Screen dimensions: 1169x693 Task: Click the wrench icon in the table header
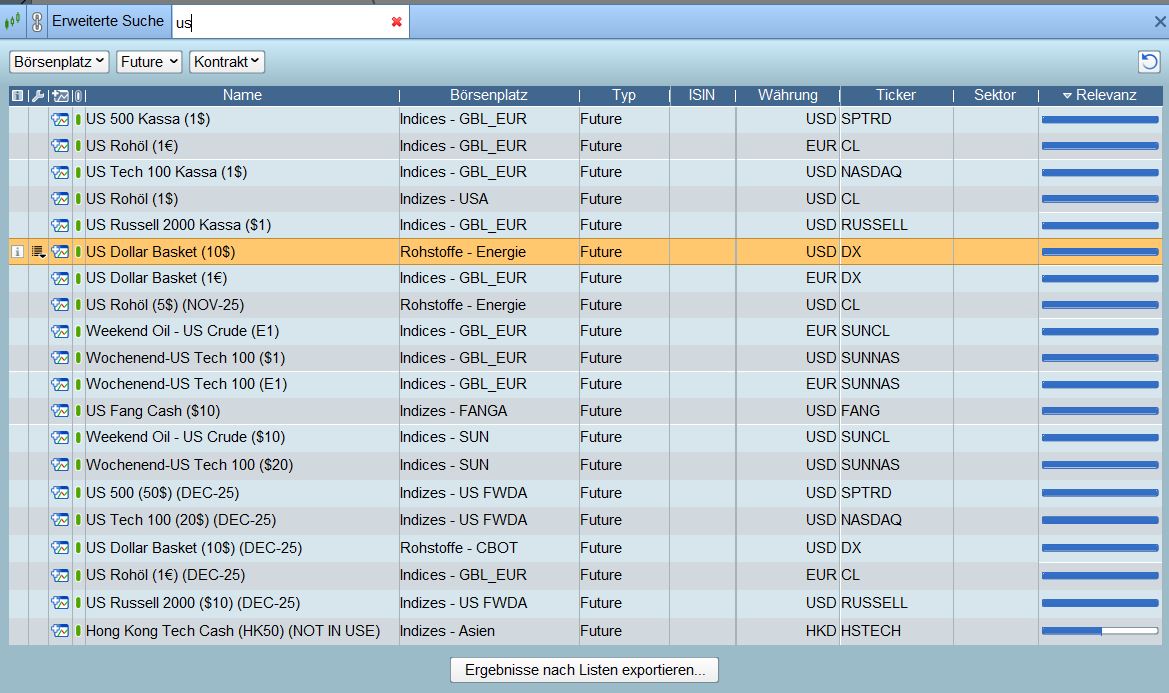pyautogui.click(x=38, y=95)
